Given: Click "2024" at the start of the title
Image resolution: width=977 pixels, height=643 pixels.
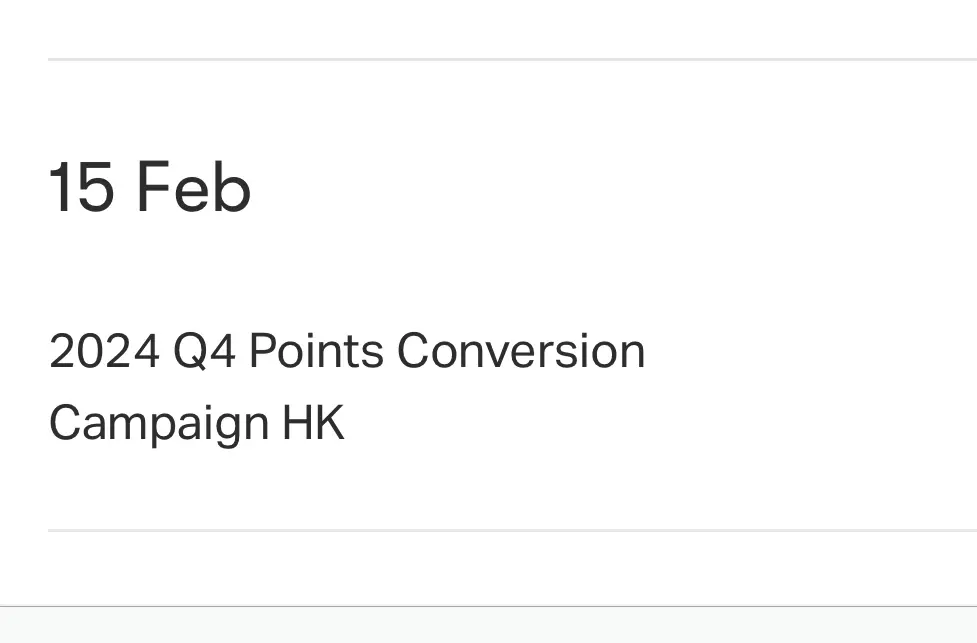Looking at the screenshot, I should point(104,351).
